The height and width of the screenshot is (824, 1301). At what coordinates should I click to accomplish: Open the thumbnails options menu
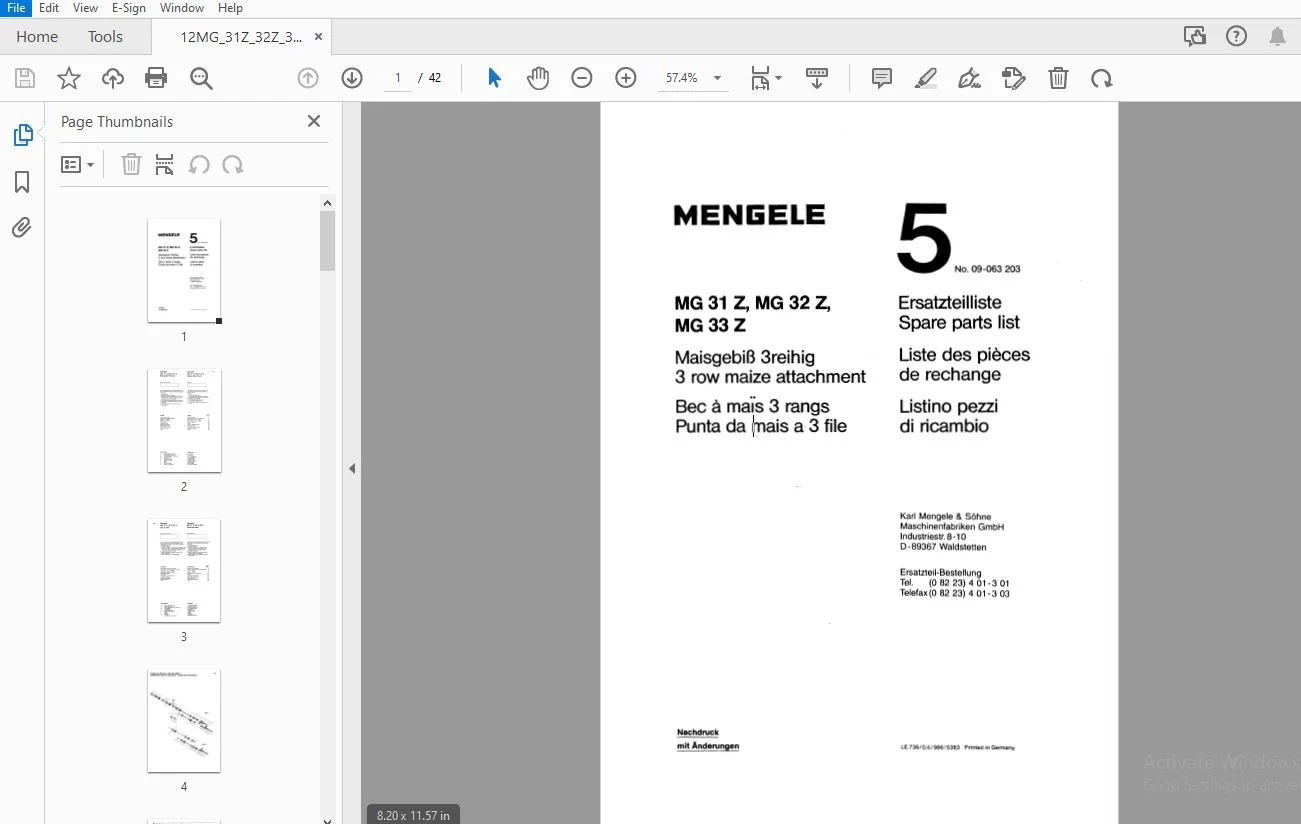pyautogui.click(x=77, y=165)
